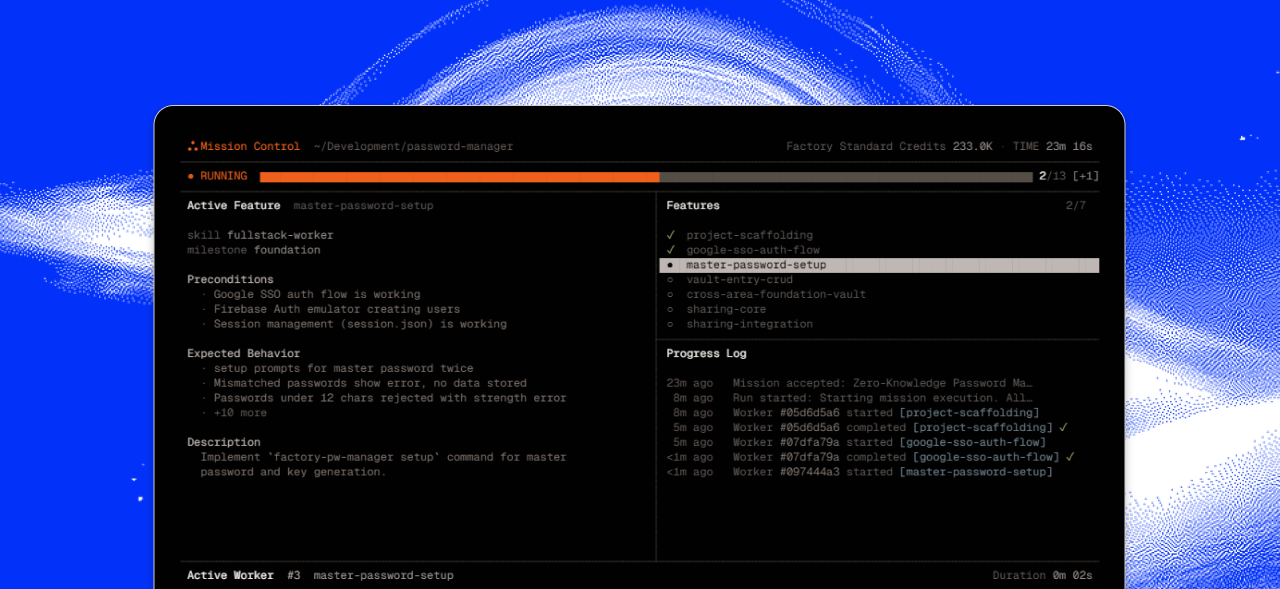Viewport: 1280px width, 589px height.
Task: Click the open circle beside sharing-core
Action: click(x=670, y=310)
